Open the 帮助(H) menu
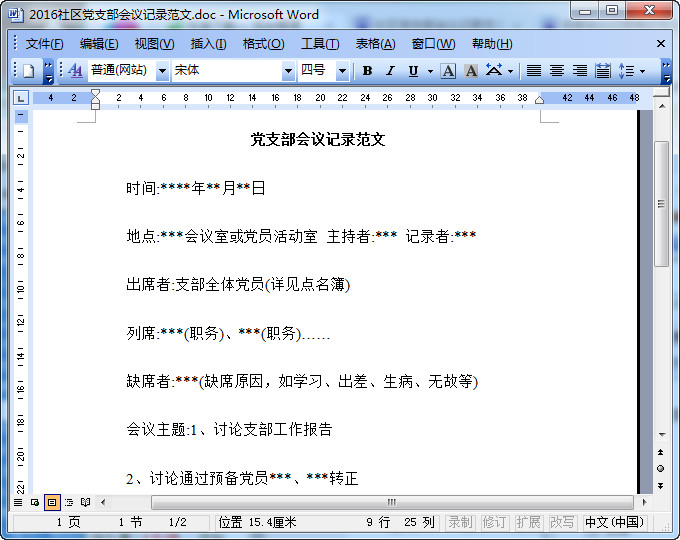Viewport: 680px width, 540px height. [x=492, y=44]
